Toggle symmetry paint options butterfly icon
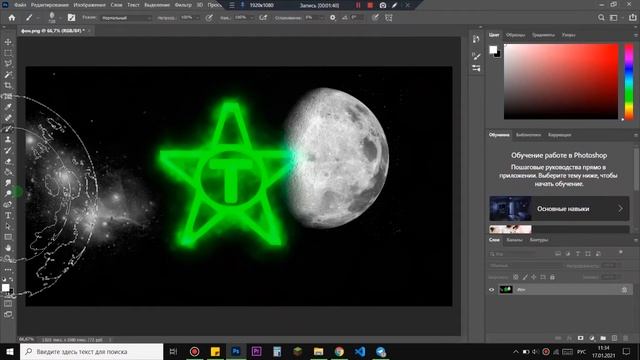 389,18
